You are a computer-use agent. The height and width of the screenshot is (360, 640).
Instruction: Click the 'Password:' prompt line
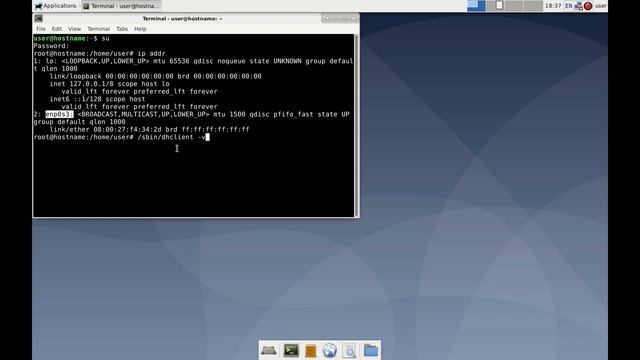click(51, 46)
